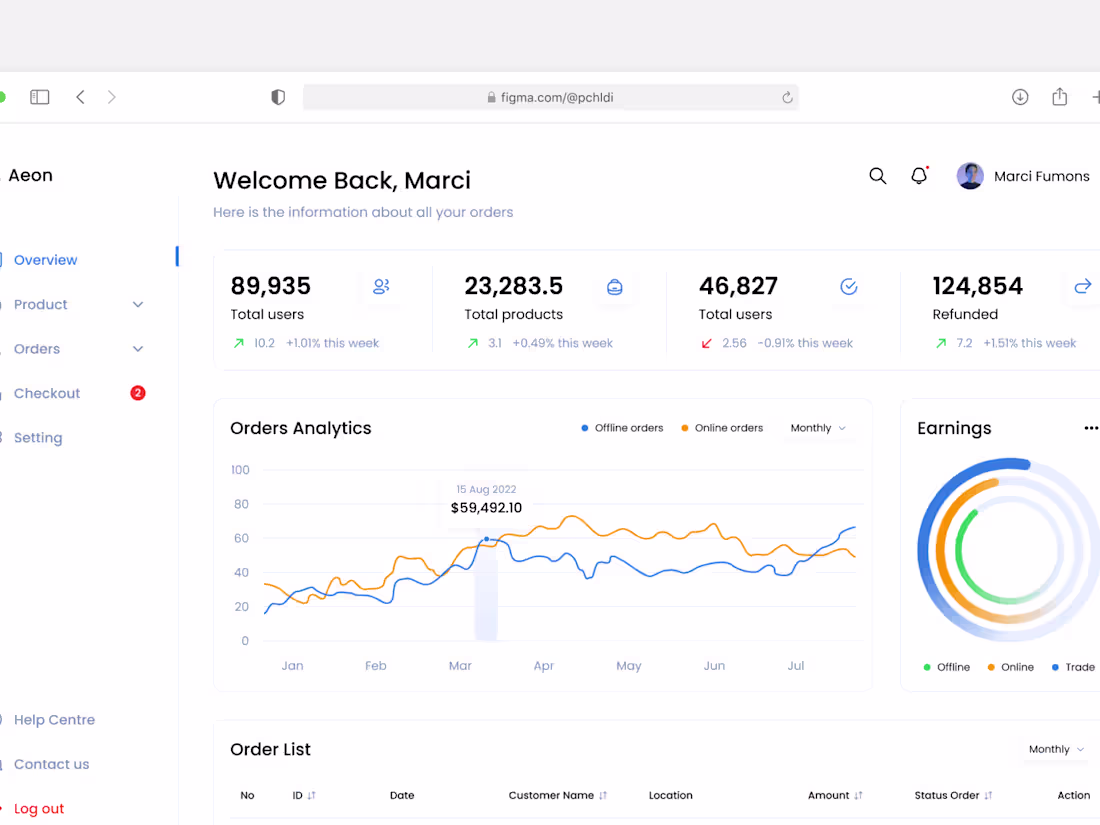Click the Log out link

pyautogui.click(x=39, y=808)
